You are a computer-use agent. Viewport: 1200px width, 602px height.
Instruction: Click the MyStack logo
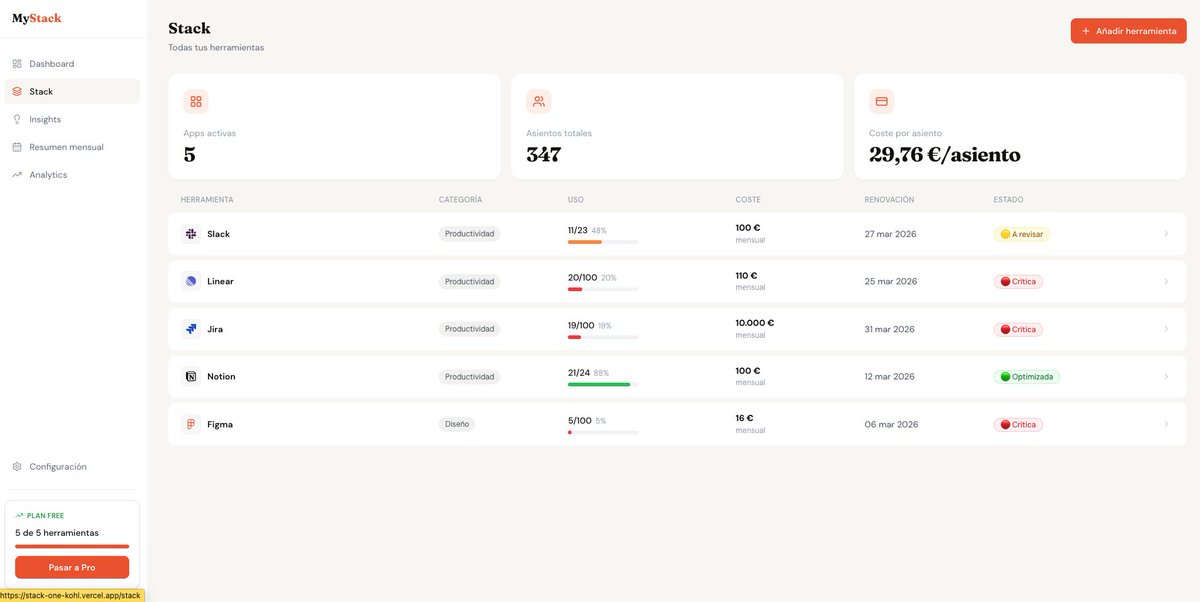[37, 18]
